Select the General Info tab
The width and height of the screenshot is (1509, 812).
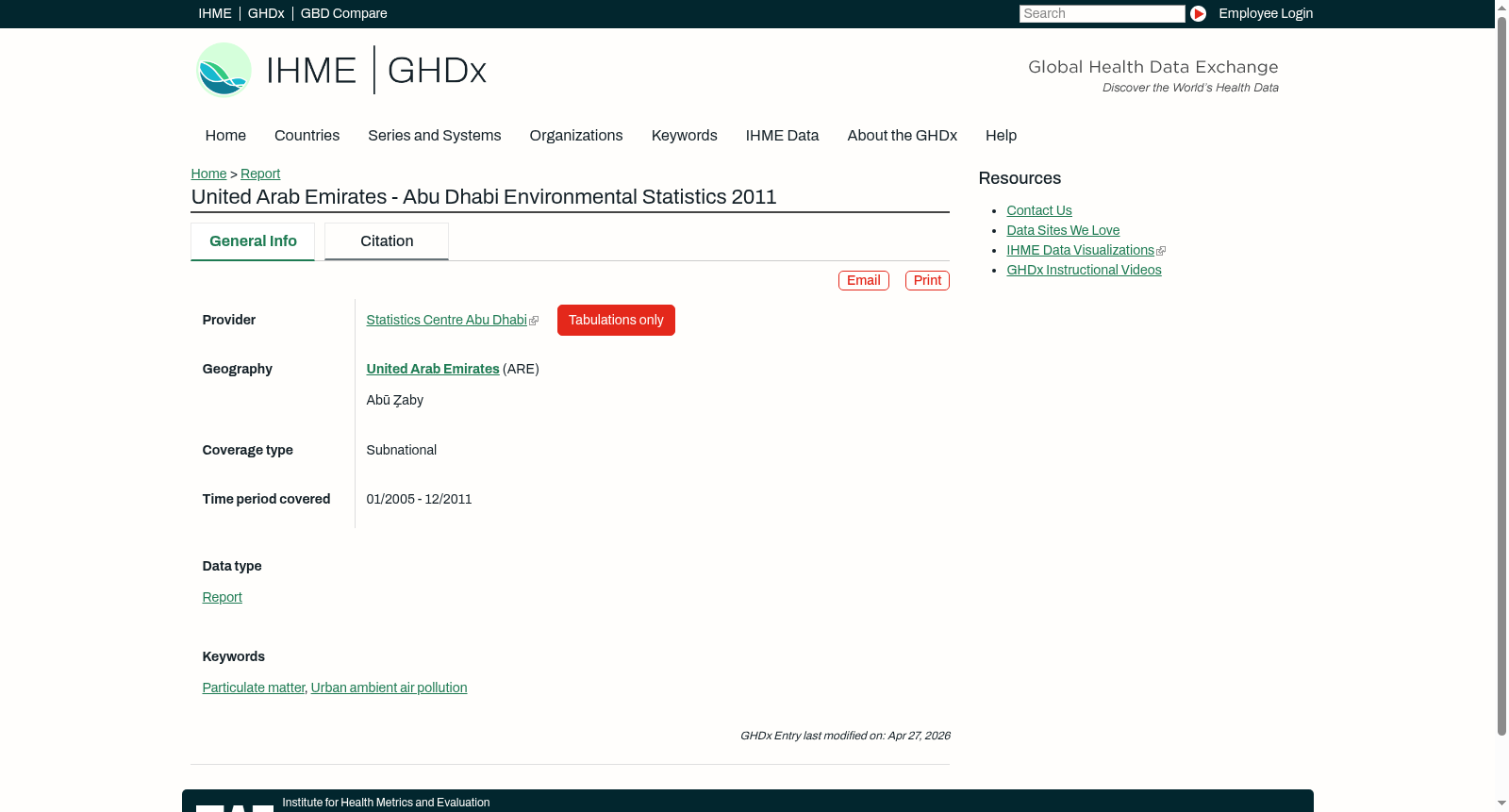253,241
